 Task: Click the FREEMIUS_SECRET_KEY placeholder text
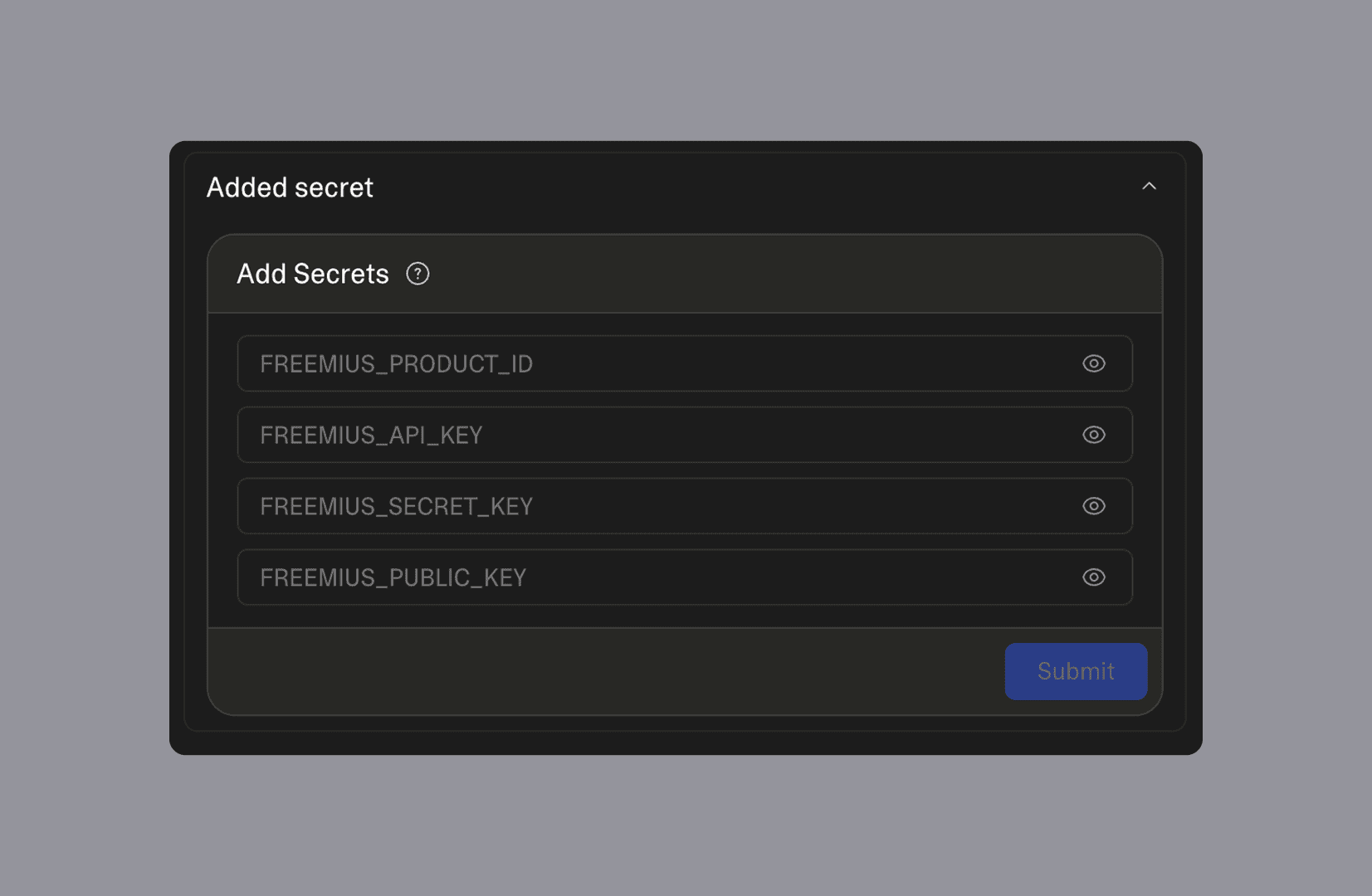(x=396, y=507)
